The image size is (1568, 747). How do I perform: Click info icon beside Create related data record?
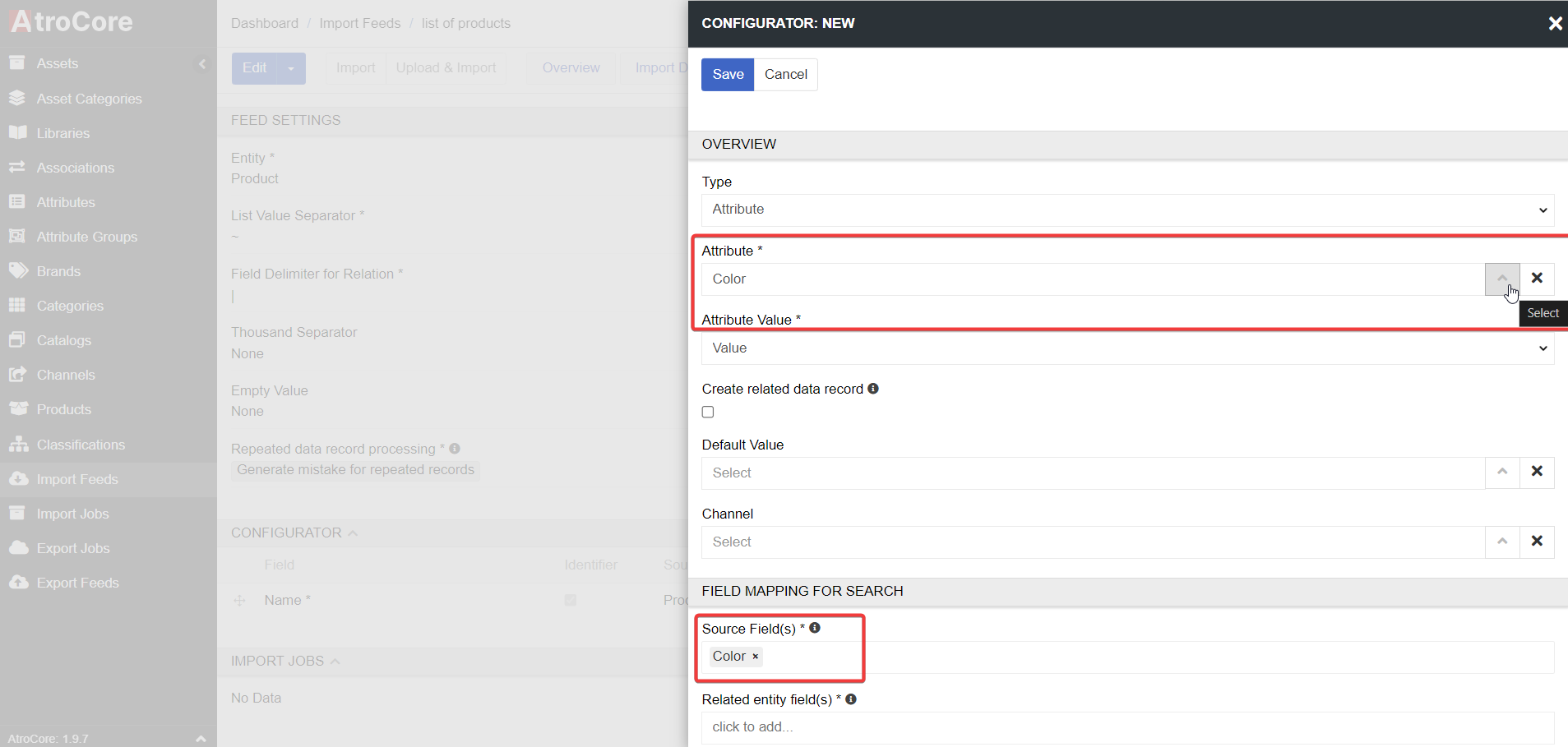[873, 389]
